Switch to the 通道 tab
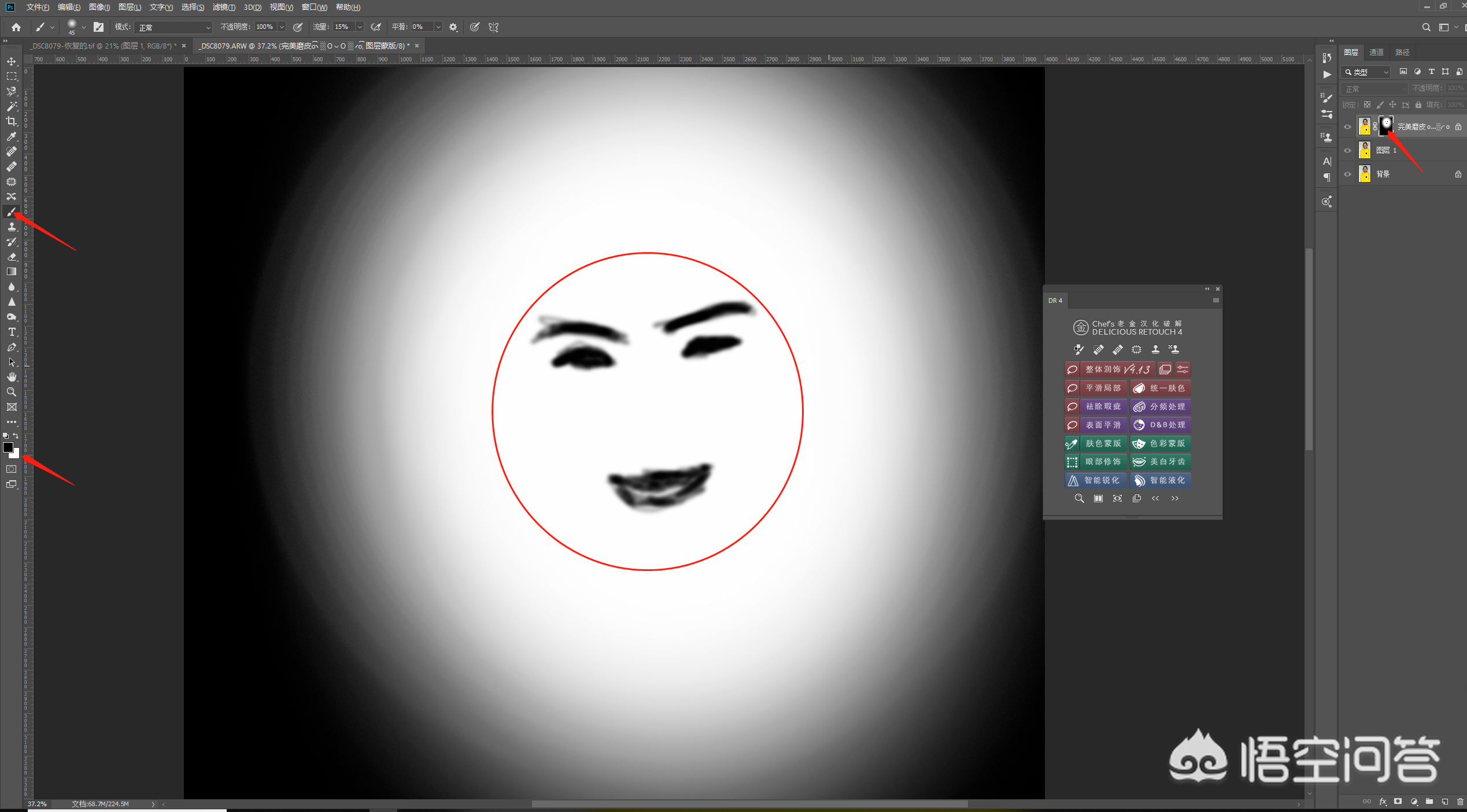This screenshot has width=1467, height=812. tap(1376, 52)
